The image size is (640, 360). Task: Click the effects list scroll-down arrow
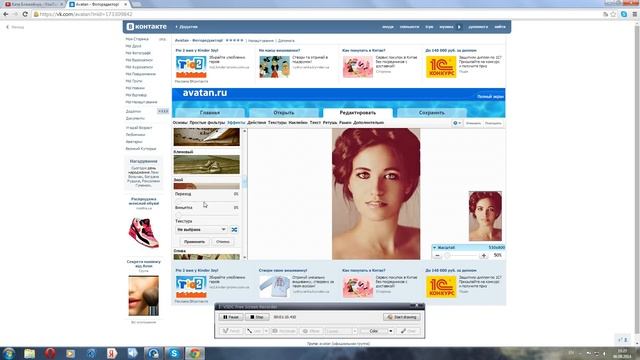pos(245,258)
